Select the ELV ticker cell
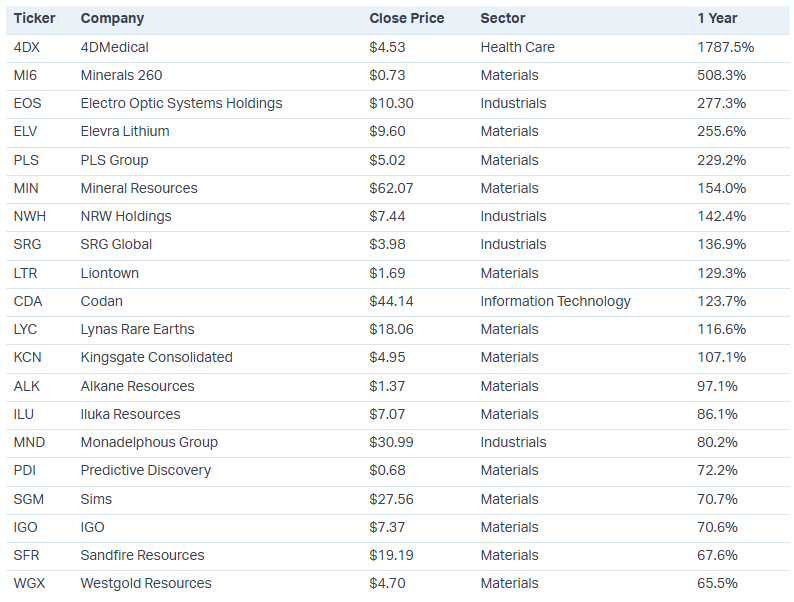794x602 pixels. pos(25,131)
